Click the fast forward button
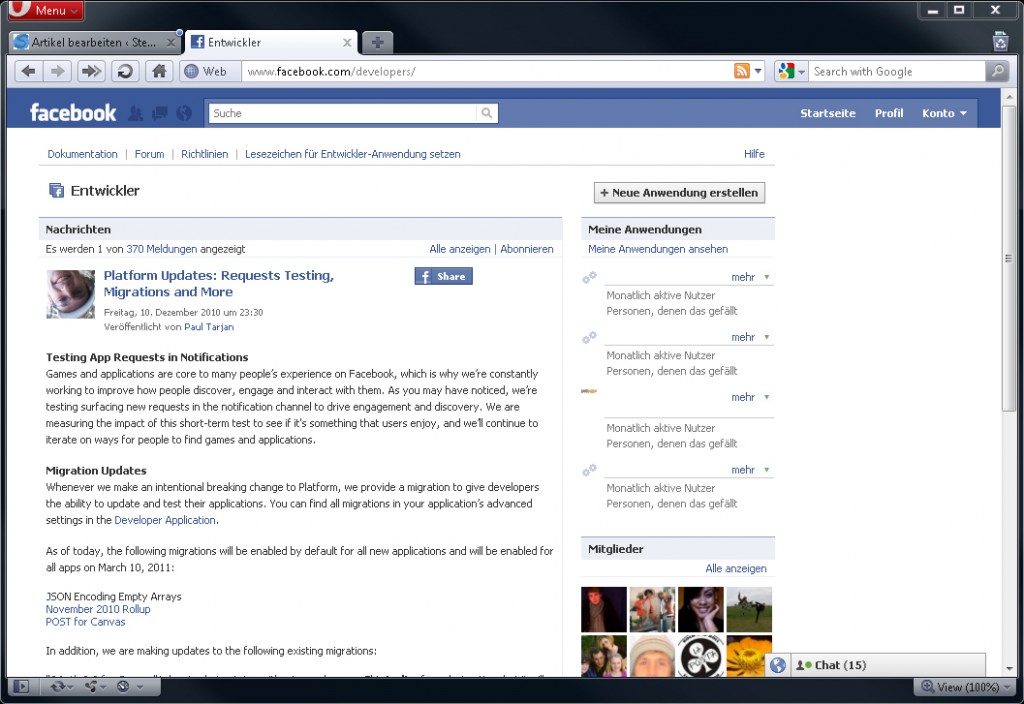The image size is (1024, 704). pos(91,71)
